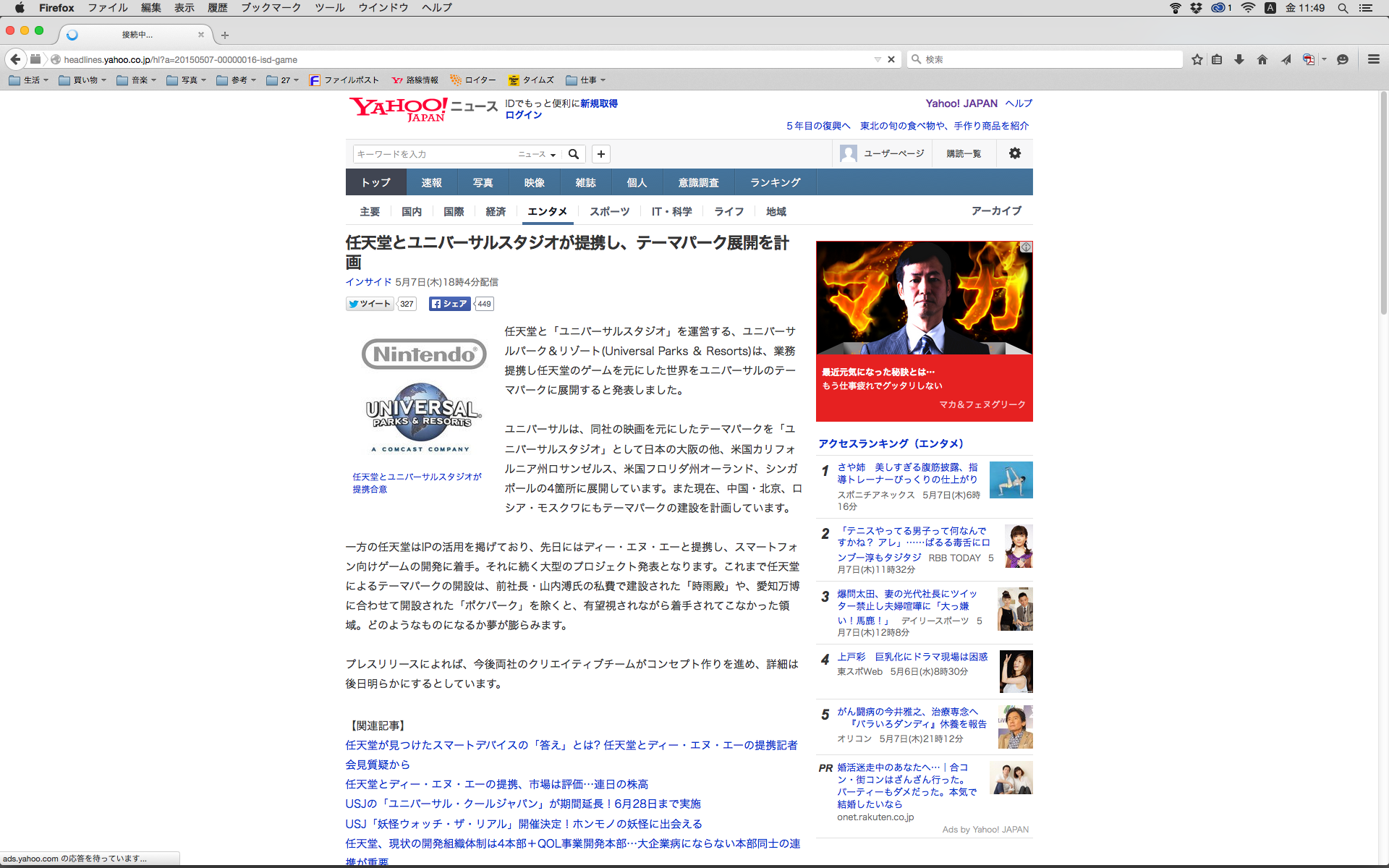Open the Firefox downloads arrow
Viewport: 1389px width, 868px height.
click(1239, 59)
